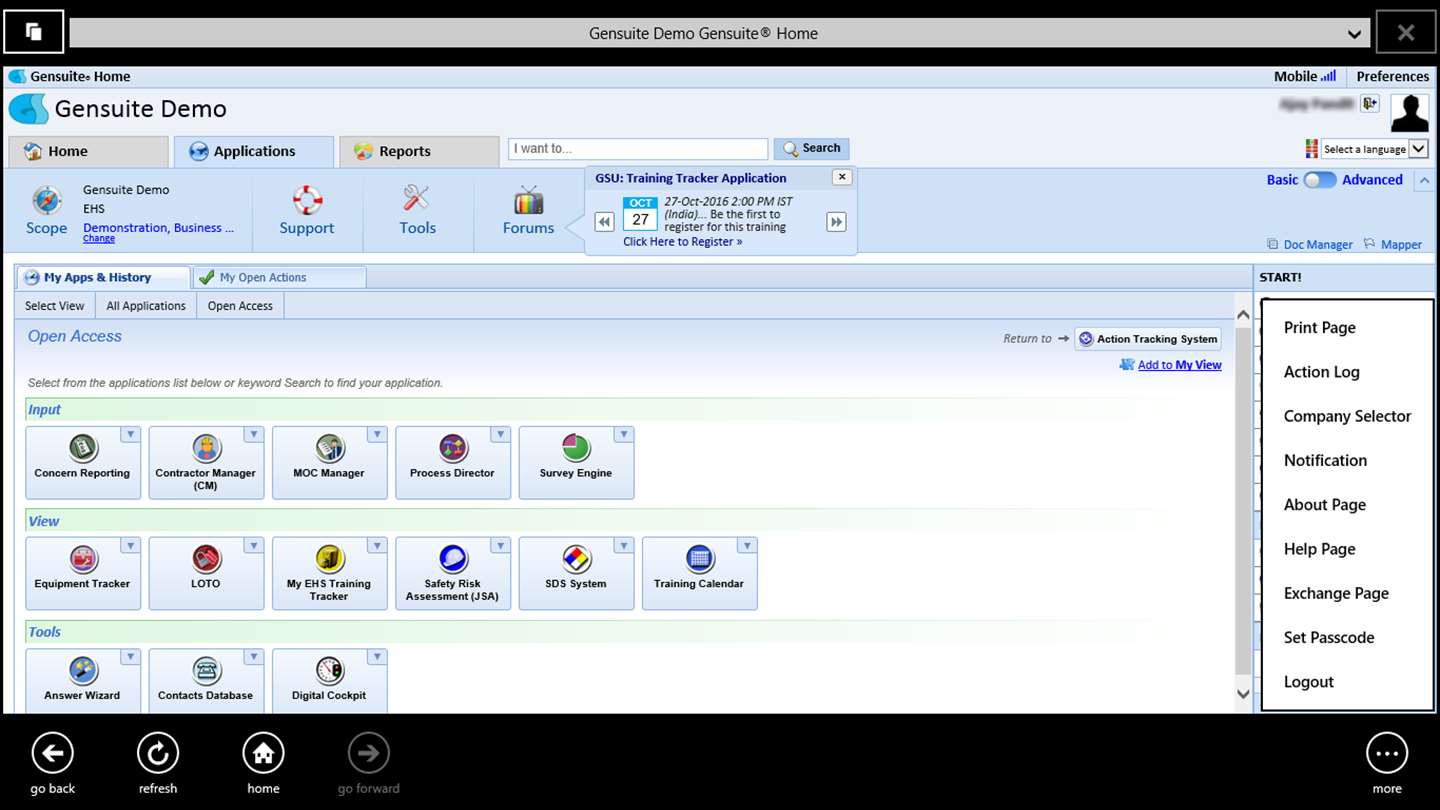The height and width of the screenshot is (810, 1440).
Task: Click Here to Register link
Action: click(x=683, y=242)
